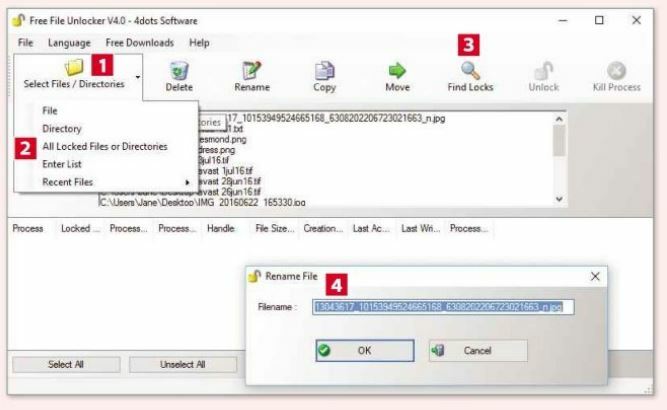Open the File menu
The image size is (667, 410).
point(26,43)
